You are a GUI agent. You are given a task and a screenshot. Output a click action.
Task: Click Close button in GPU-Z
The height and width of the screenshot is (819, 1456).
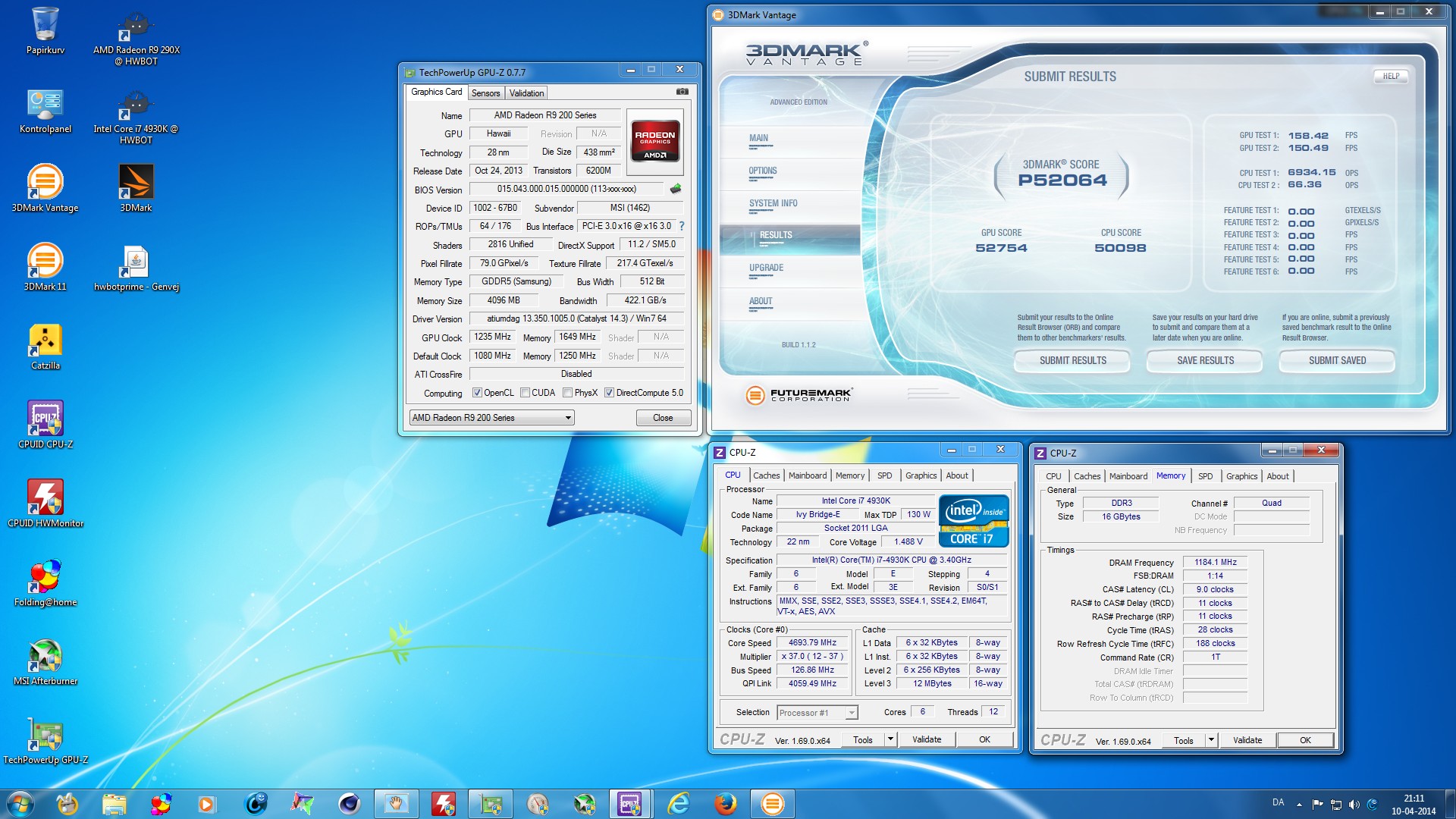coord(663,418)
